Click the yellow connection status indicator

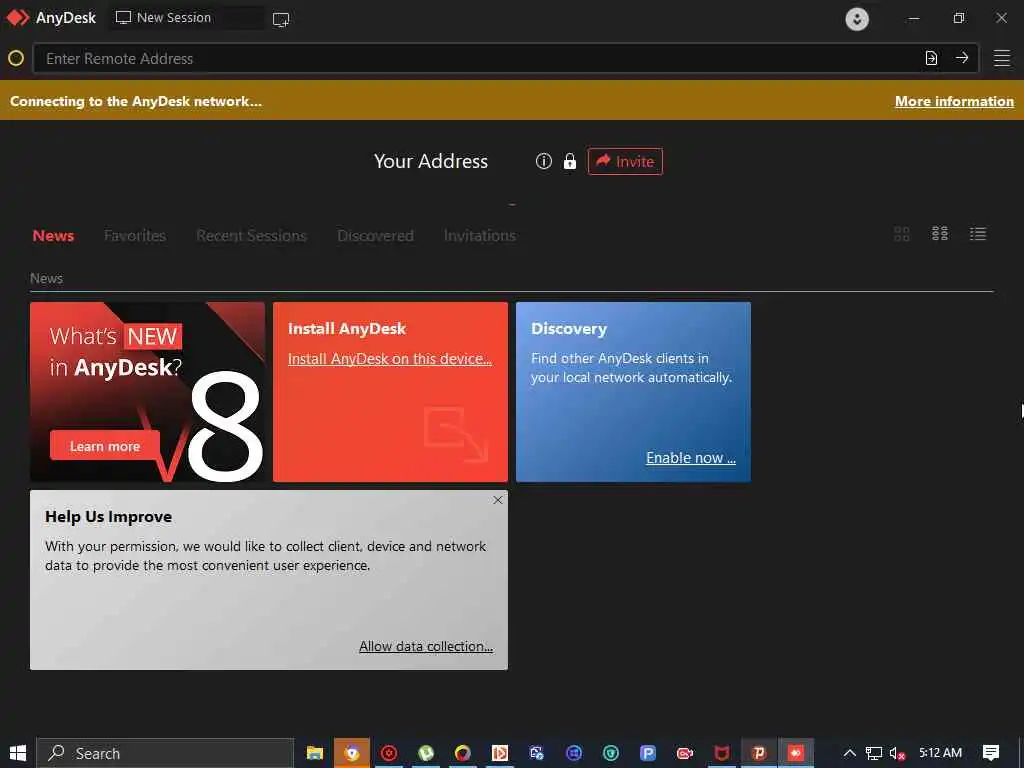click(x=16, y=59)
